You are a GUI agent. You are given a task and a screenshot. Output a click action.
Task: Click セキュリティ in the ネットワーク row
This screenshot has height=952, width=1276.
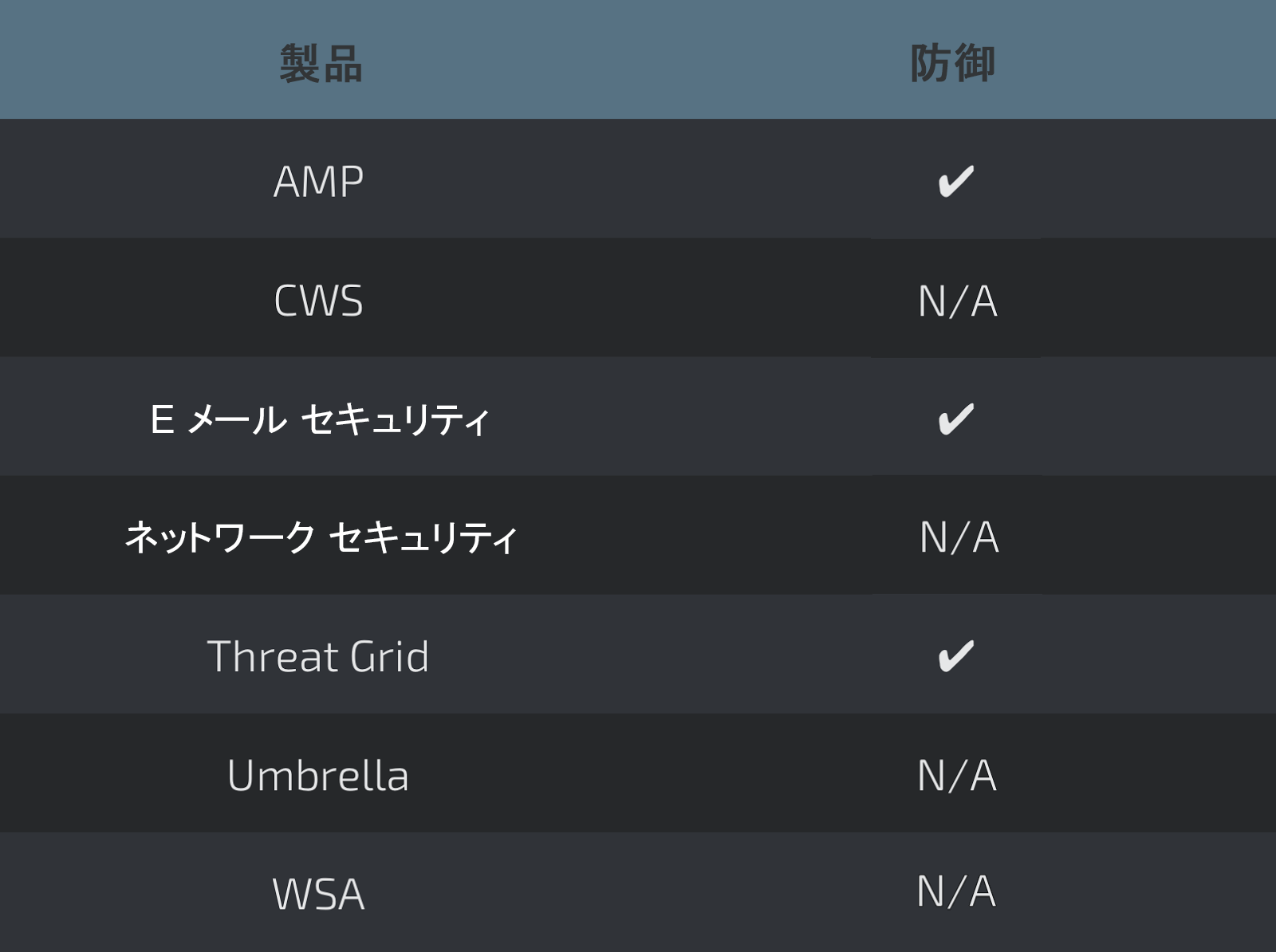coord(423,537)
